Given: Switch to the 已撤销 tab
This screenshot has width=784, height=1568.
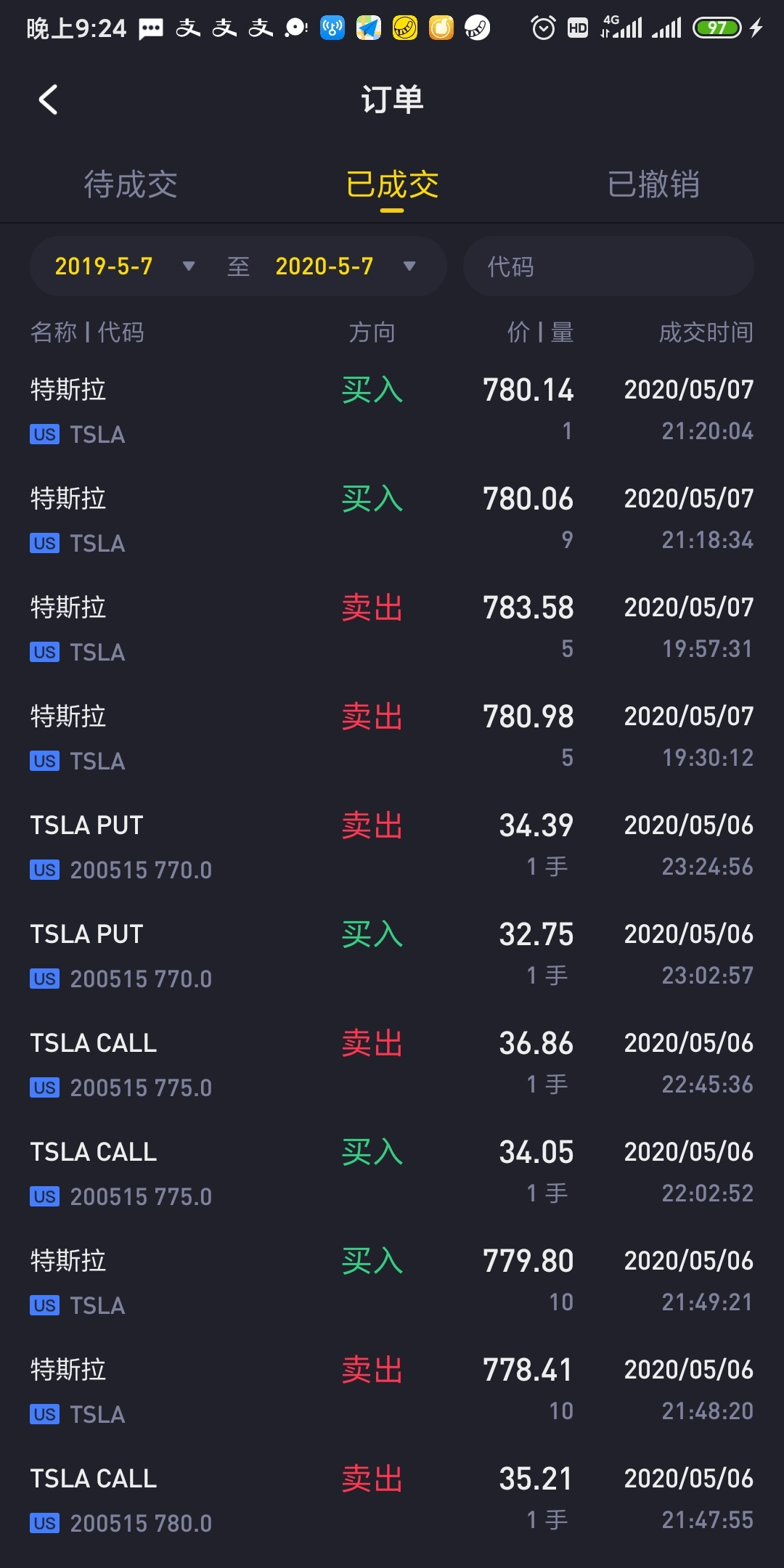Looking at the screenshot, I should coord(653,184).
